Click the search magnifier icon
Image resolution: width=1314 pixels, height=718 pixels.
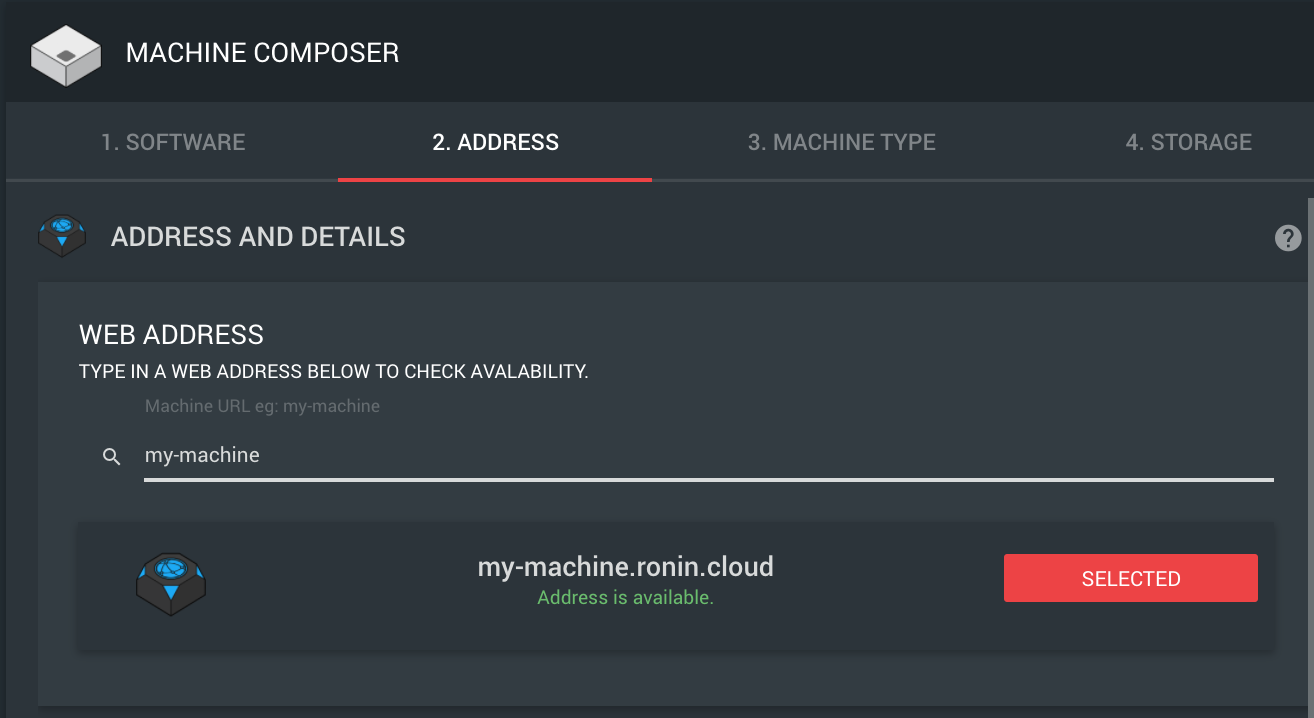pos(112,457)
